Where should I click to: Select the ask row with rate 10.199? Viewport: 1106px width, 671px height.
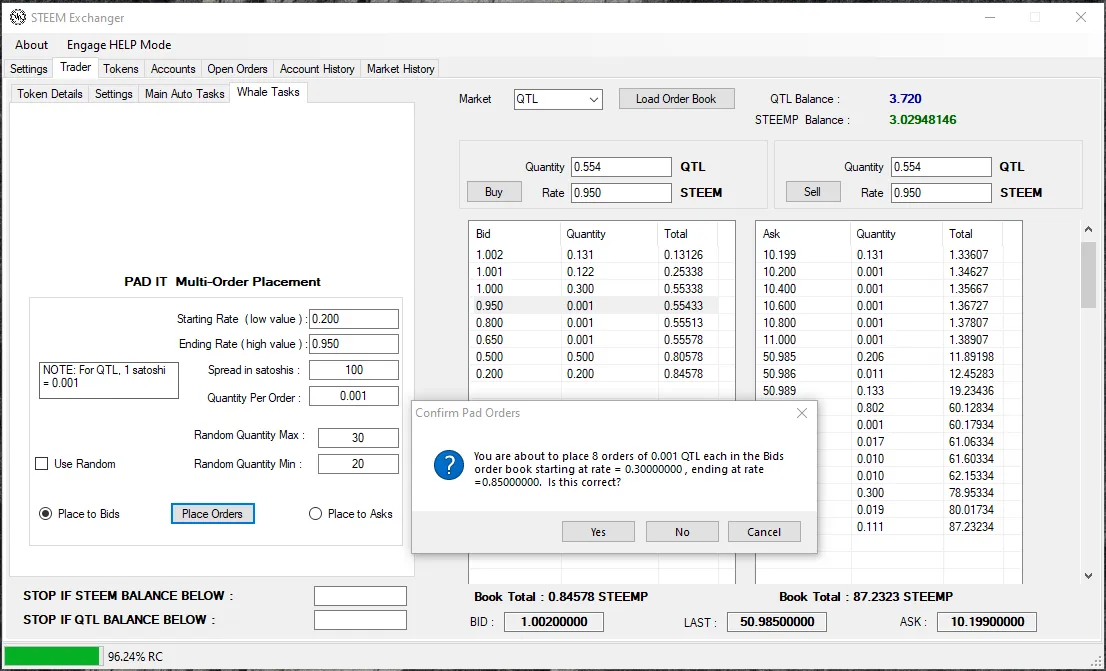(x=880, y=255)
